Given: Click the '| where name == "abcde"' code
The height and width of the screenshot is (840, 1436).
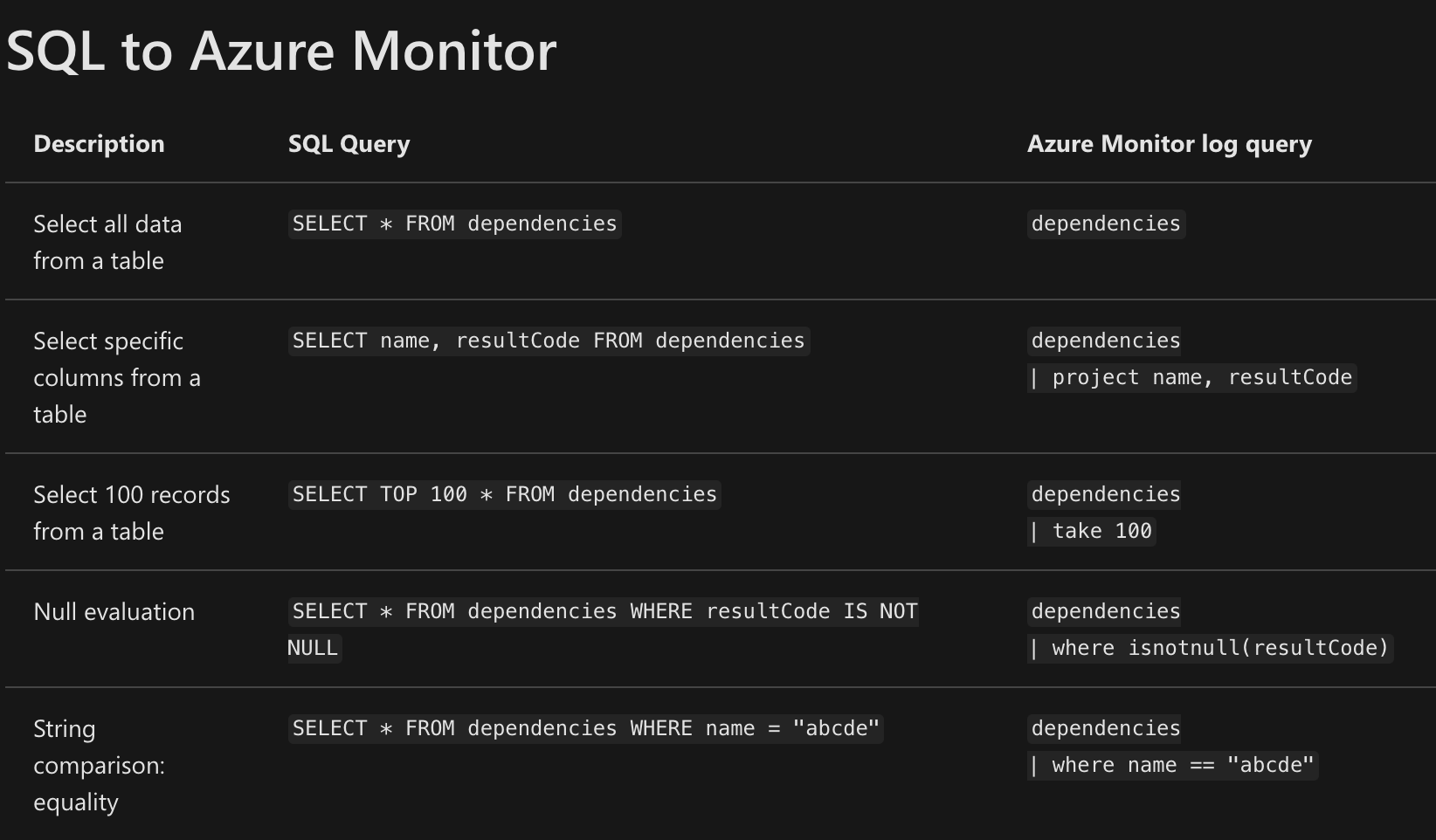Looking at the screenshot, I should click(1173, 765).
